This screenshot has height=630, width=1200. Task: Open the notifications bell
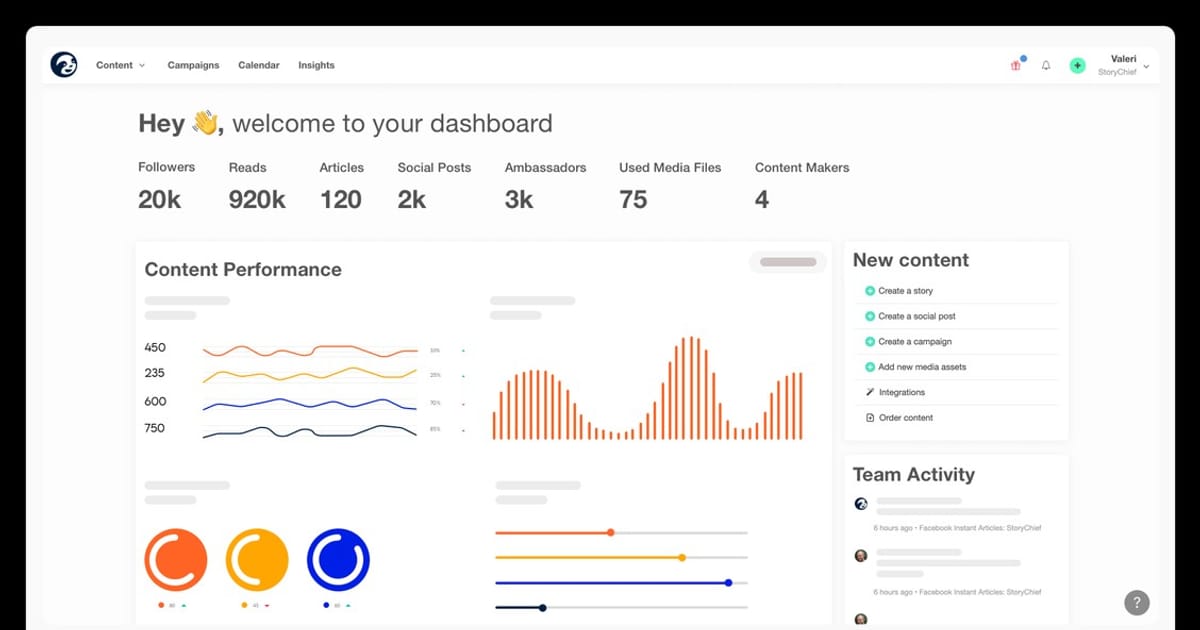pos(1046,66)
